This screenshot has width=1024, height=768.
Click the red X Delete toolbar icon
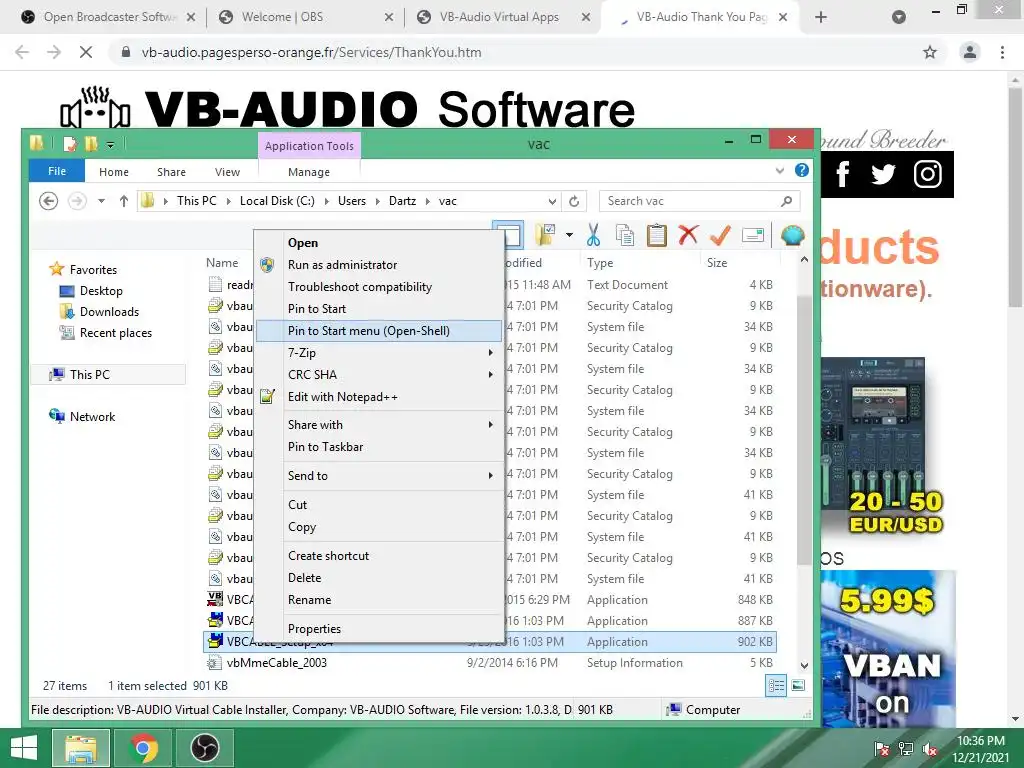point(688,235)
